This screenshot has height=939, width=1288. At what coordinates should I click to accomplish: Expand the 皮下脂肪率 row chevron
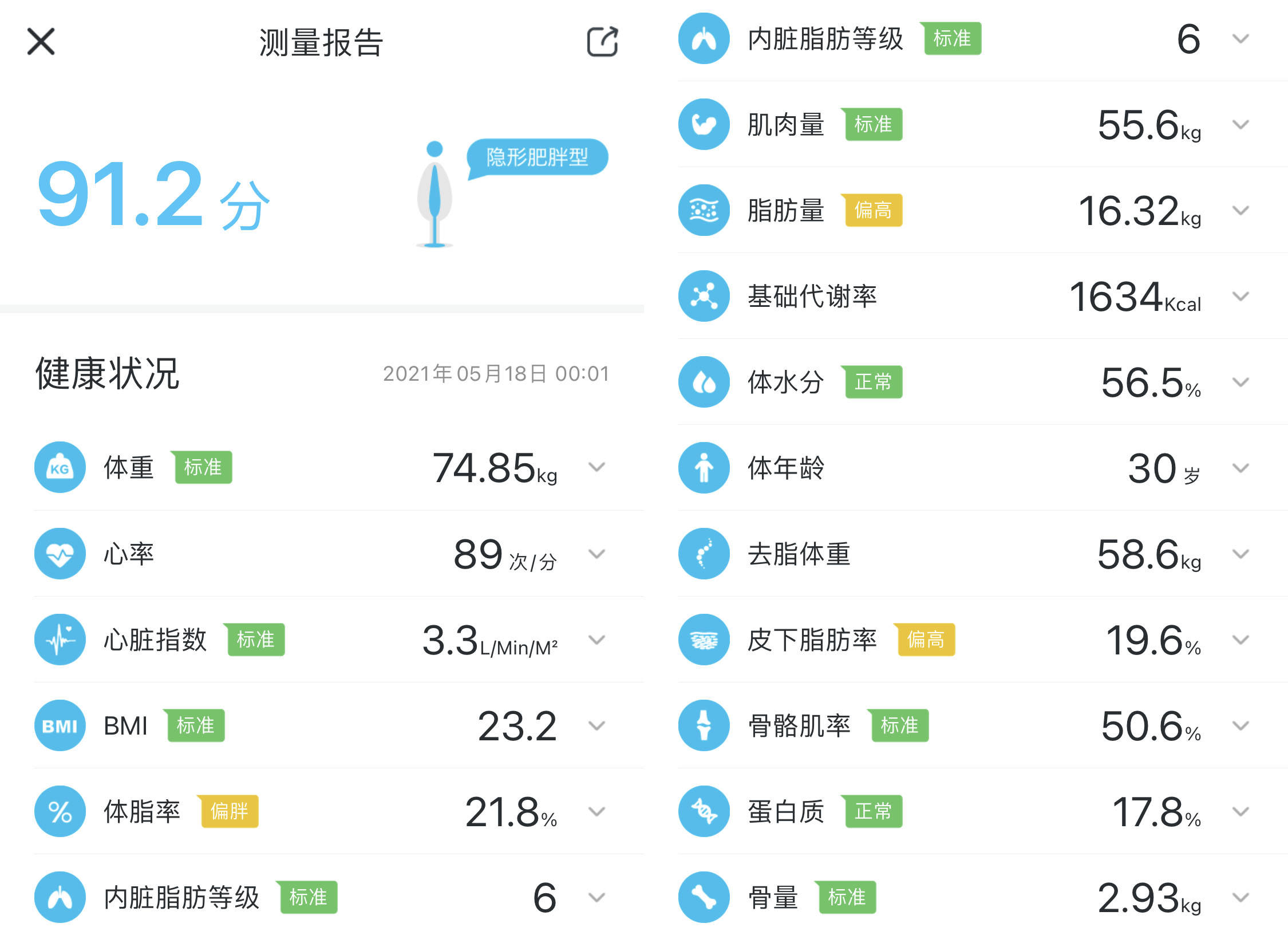[x=1240, y=640]
